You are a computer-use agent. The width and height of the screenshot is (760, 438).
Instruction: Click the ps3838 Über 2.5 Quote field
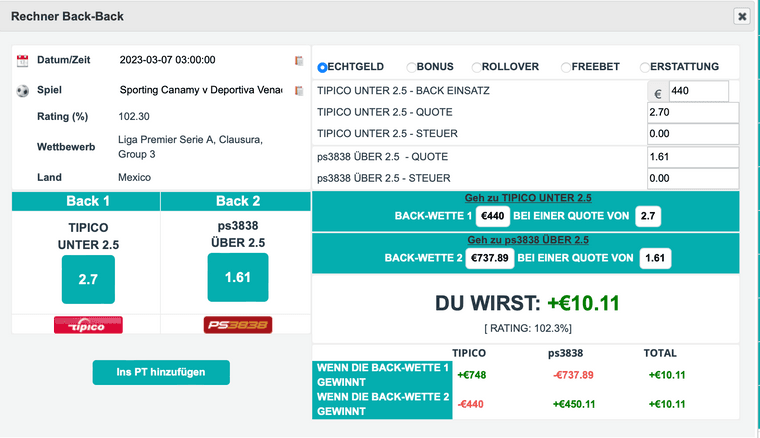(693, 157)
